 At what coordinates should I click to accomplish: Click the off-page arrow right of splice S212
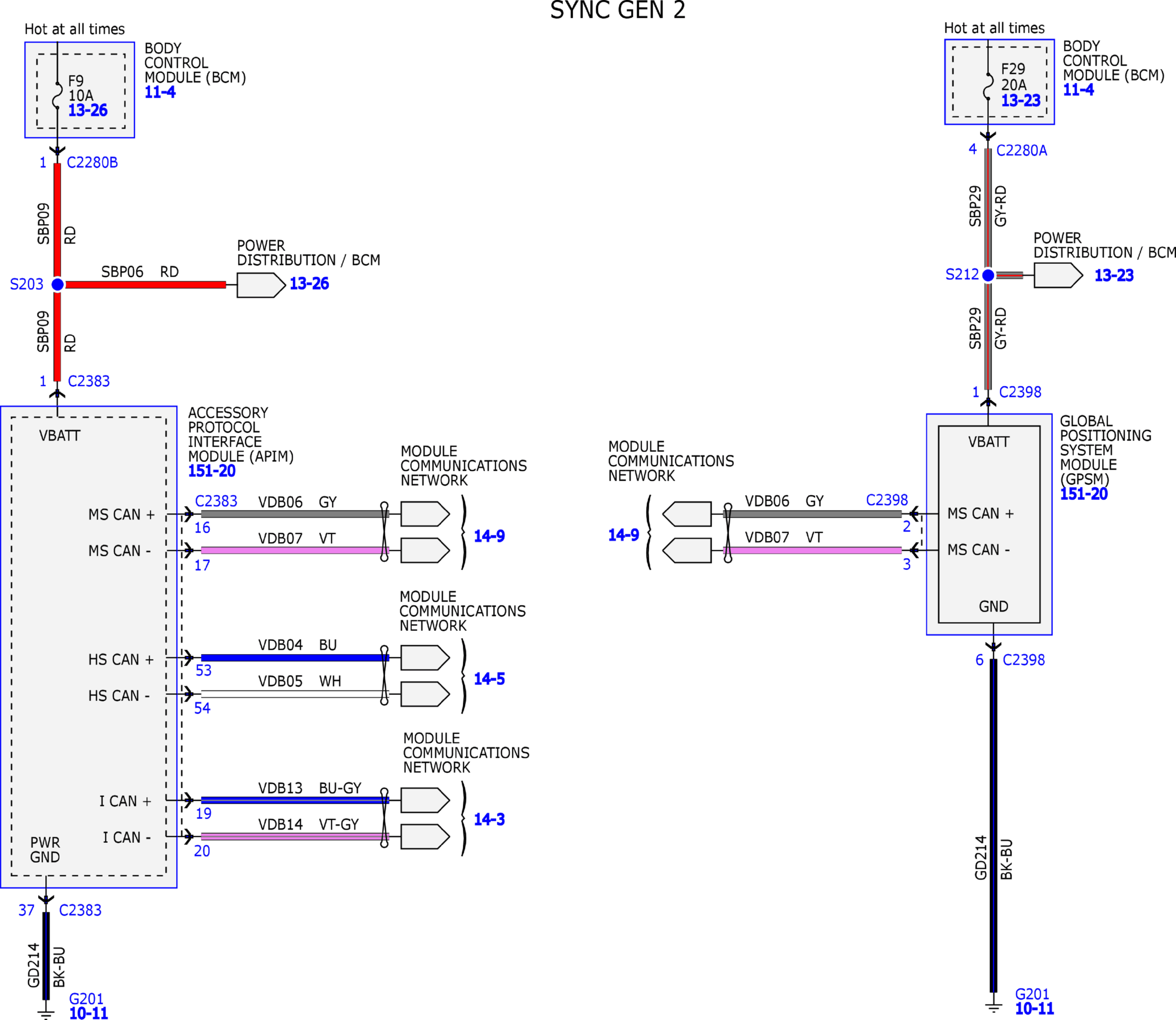1058,275
